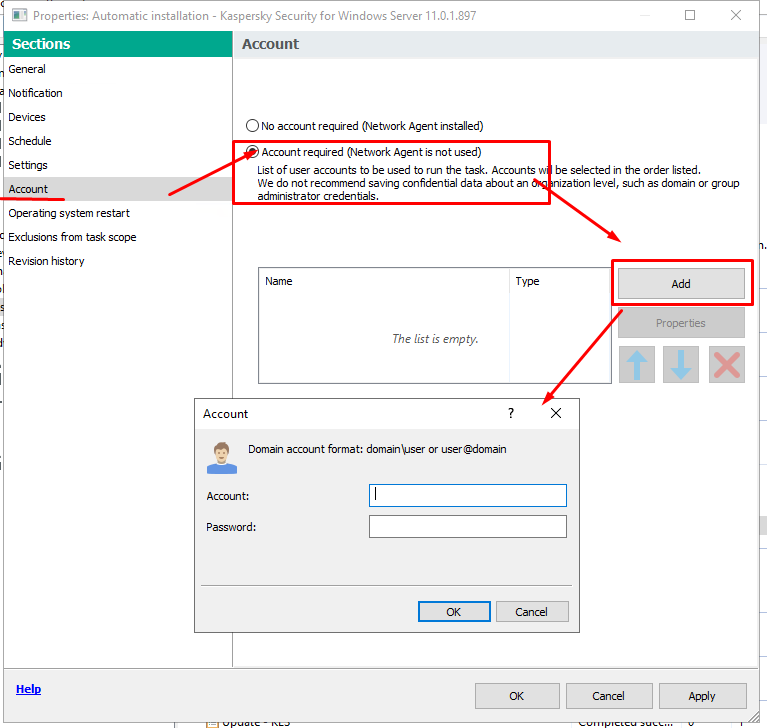
Task: Click the Name column header
Action: point(384,281)
